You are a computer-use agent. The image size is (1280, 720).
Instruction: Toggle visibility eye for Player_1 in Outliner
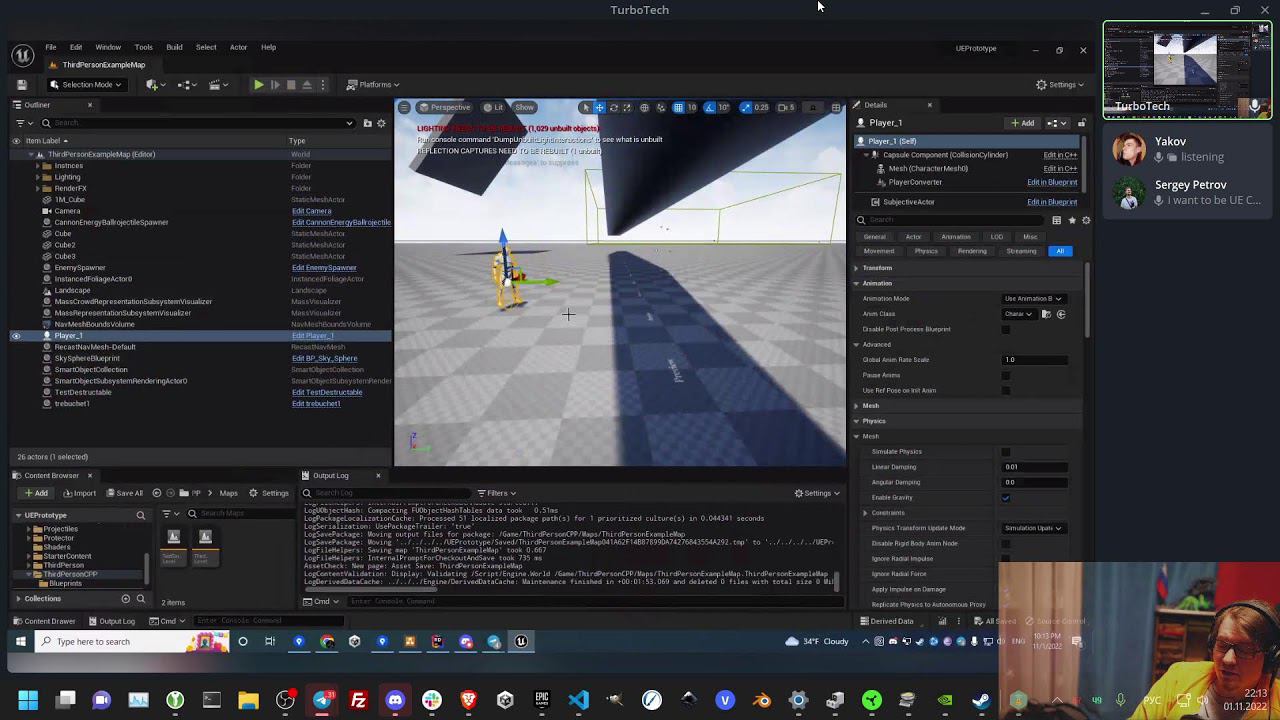pos(16,336)
